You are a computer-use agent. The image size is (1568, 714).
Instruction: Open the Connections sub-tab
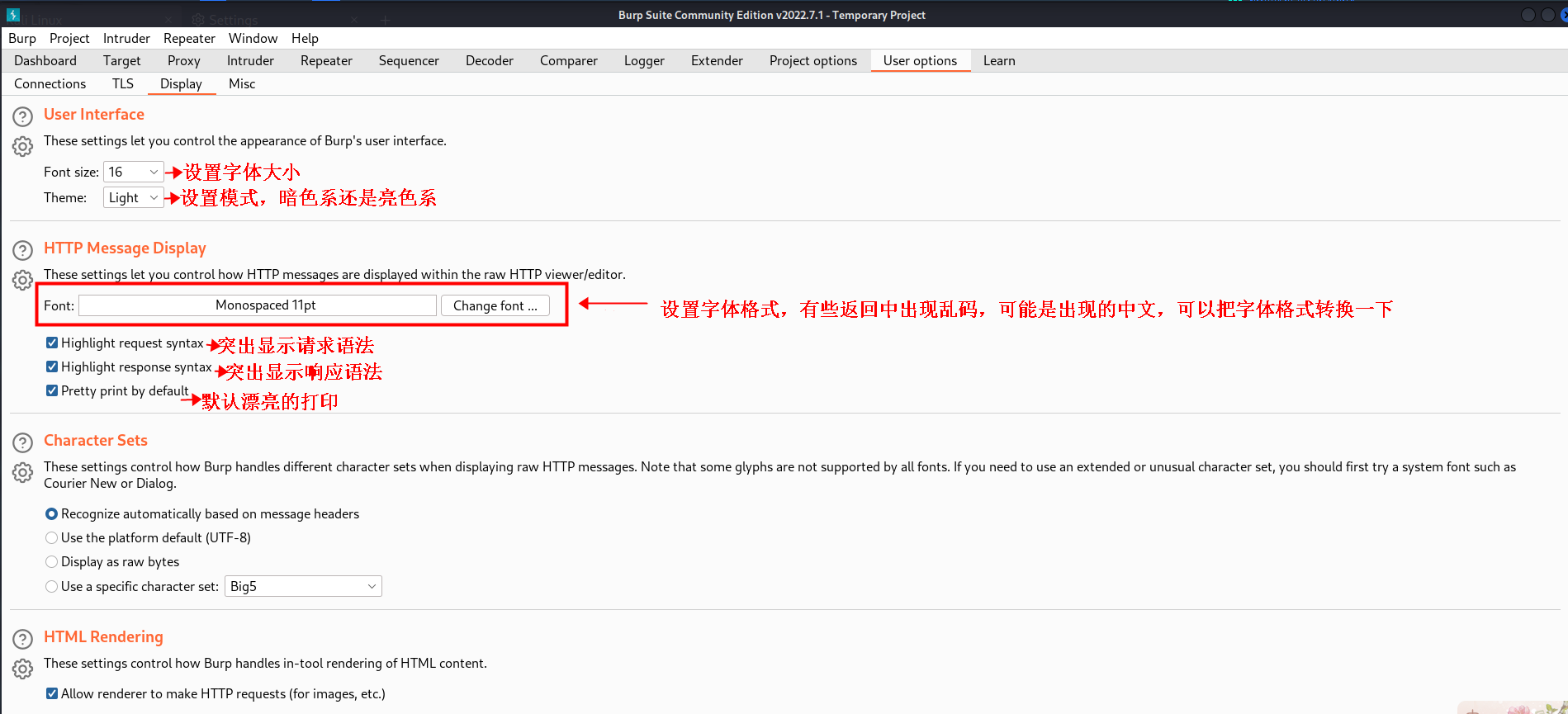click(50, 83)
